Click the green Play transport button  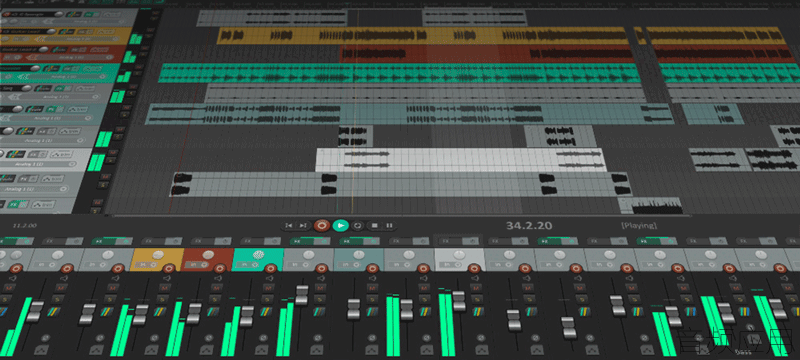tap(340, 225)
